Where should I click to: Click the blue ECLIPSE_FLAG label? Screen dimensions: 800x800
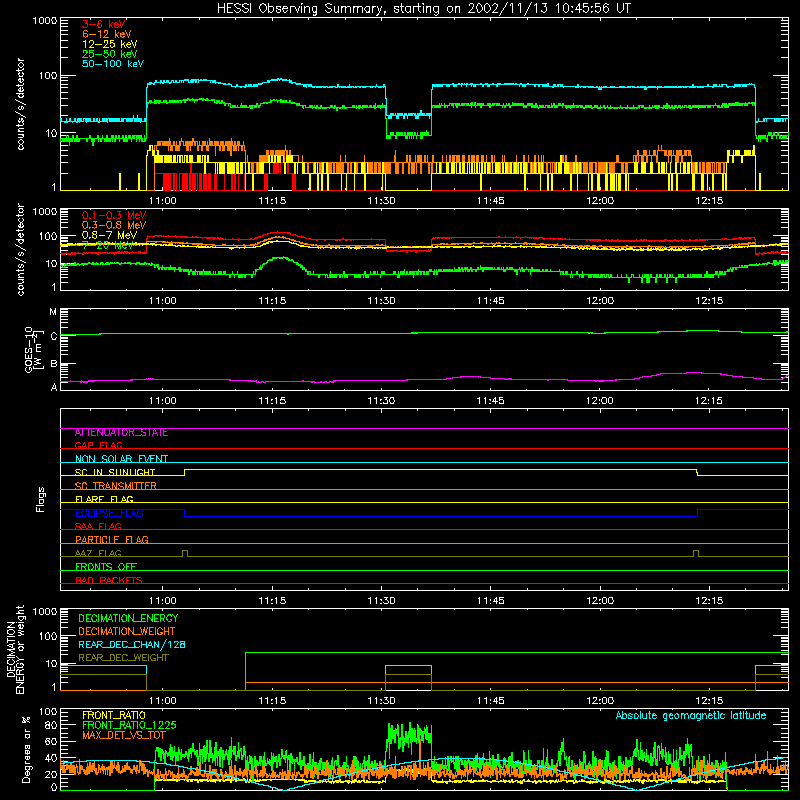point(109,513)
